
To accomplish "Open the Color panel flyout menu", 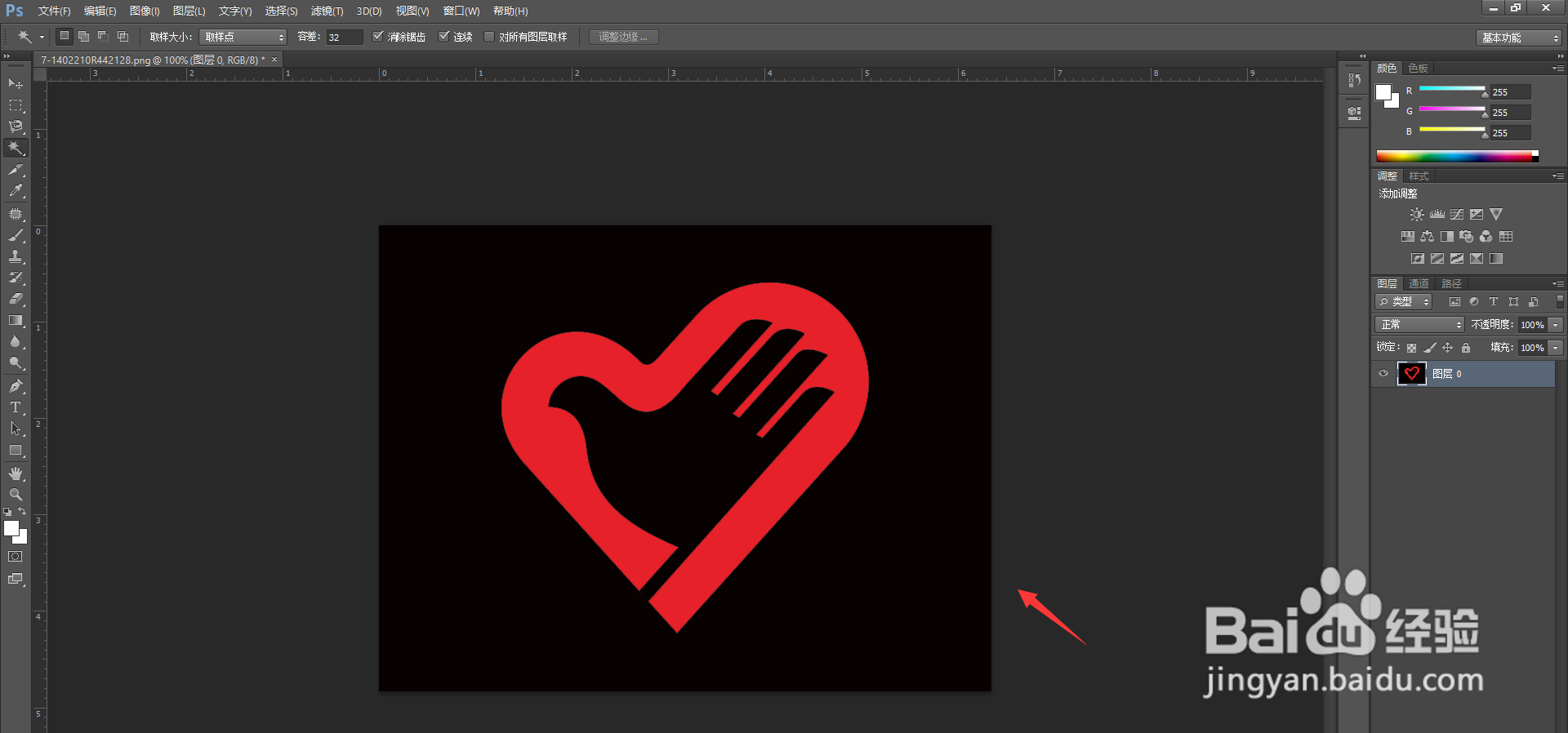I will (1558, 69).
